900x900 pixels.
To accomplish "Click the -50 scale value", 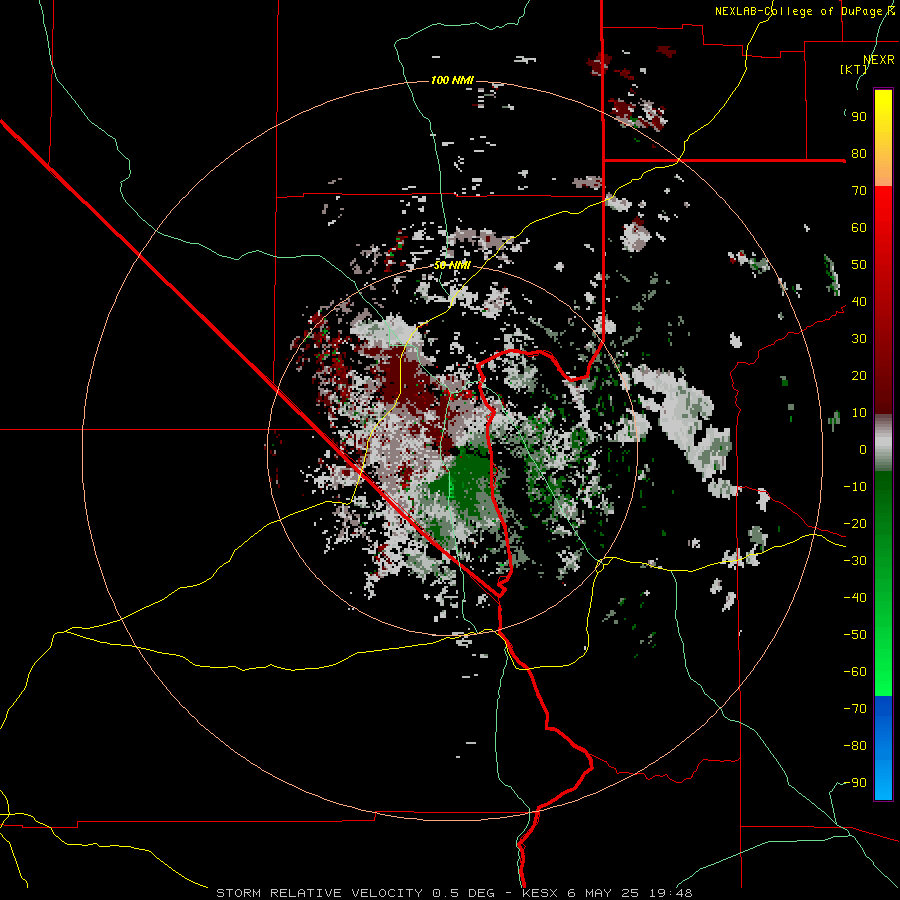I will click(855, 635).
